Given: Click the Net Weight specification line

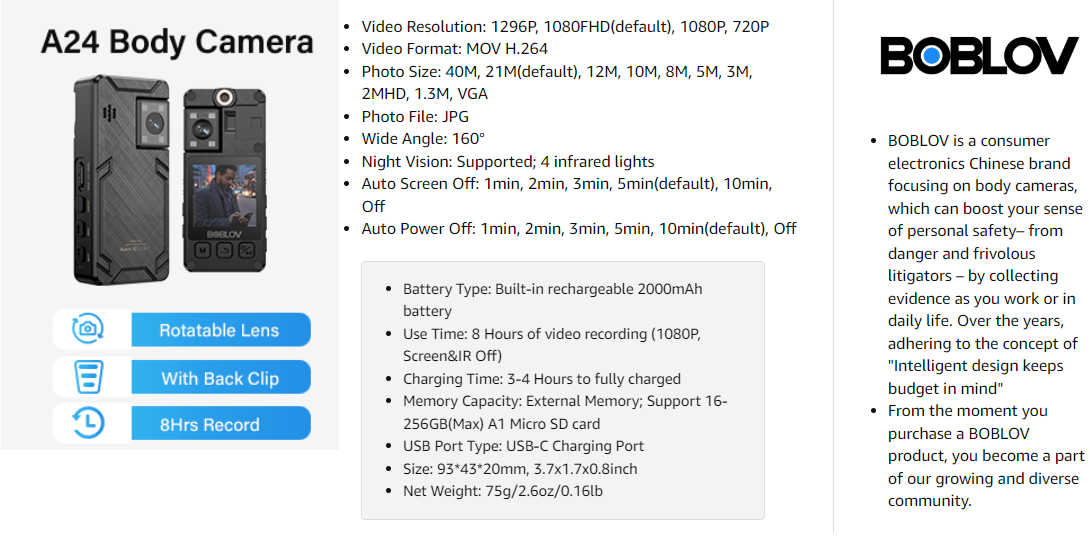Looking at the screenshot, I should click(x=502, y=491).
